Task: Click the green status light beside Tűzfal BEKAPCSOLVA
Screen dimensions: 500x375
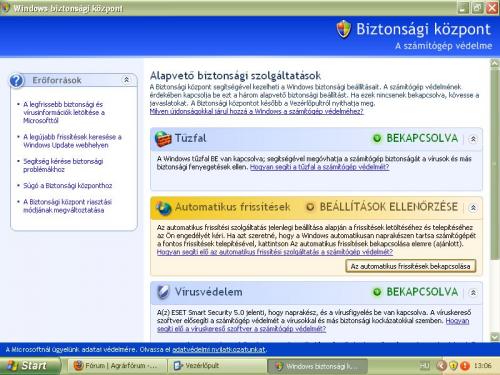Action: pos(377,138)
